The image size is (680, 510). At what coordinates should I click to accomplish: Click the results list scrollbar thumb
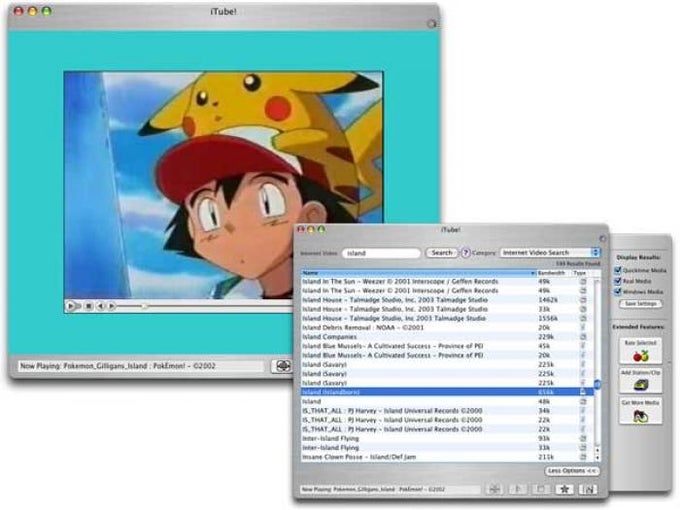coord(597,384)
